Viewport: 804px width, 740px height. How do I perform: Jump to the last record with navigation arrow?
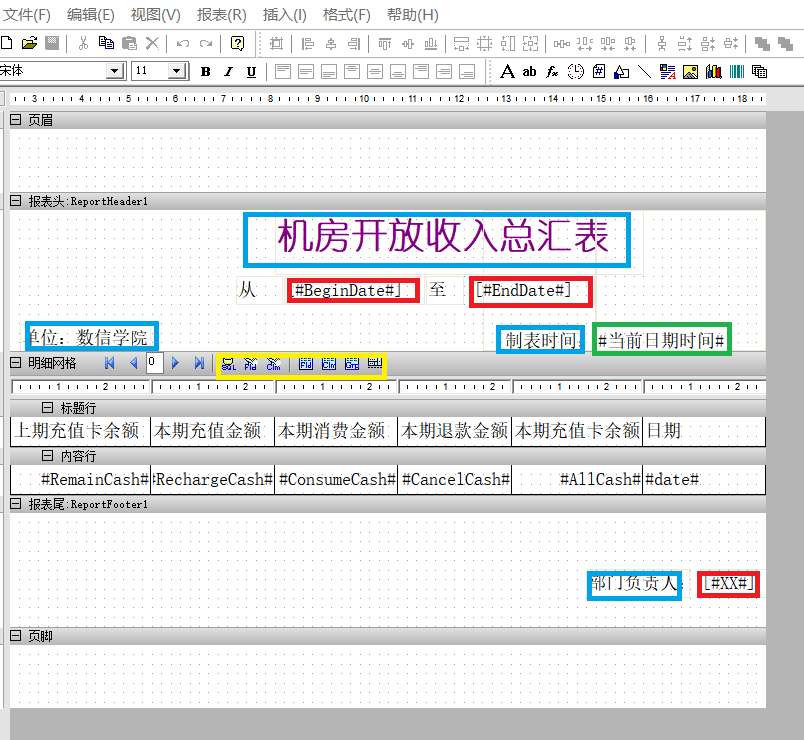click(x=196, y=364)
